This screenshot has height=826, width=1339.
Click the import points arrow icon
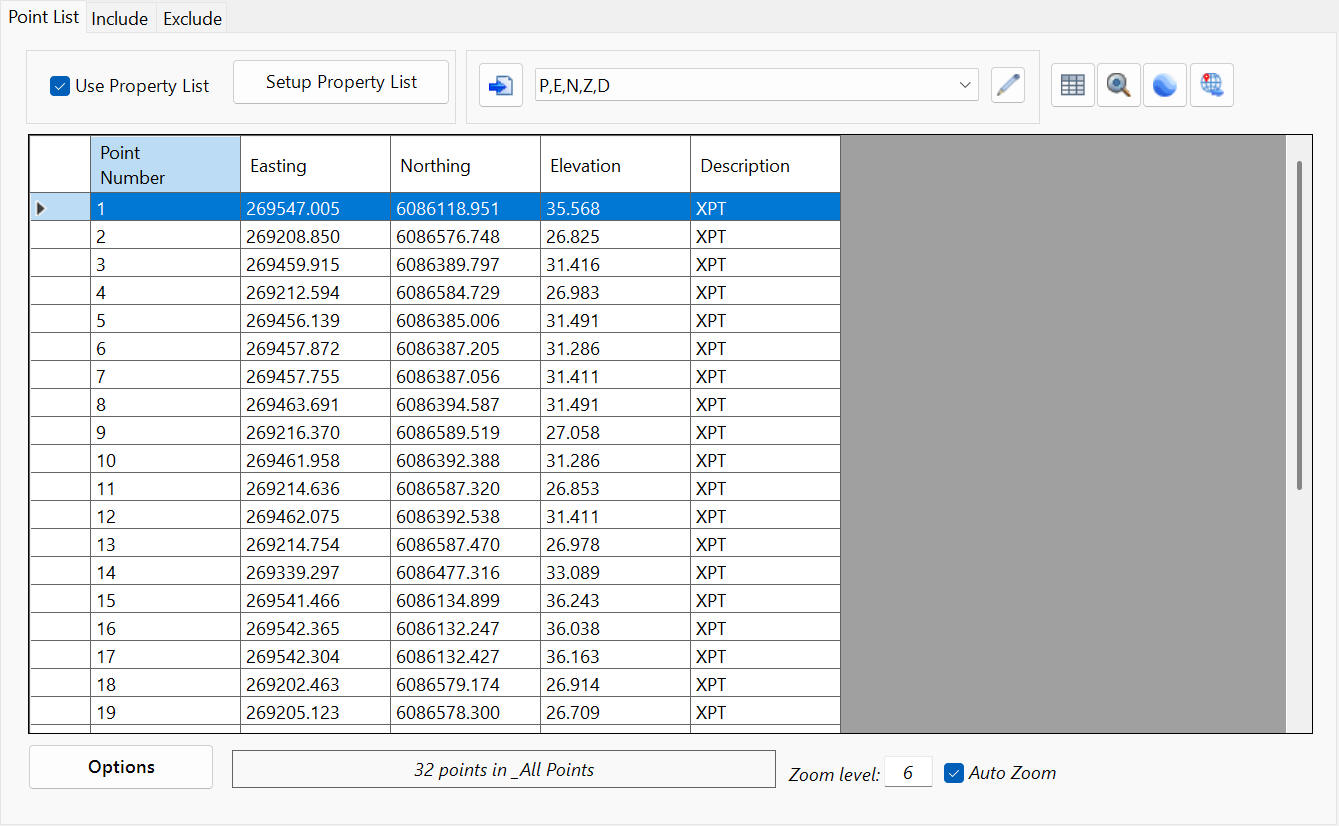coord(500,86)
